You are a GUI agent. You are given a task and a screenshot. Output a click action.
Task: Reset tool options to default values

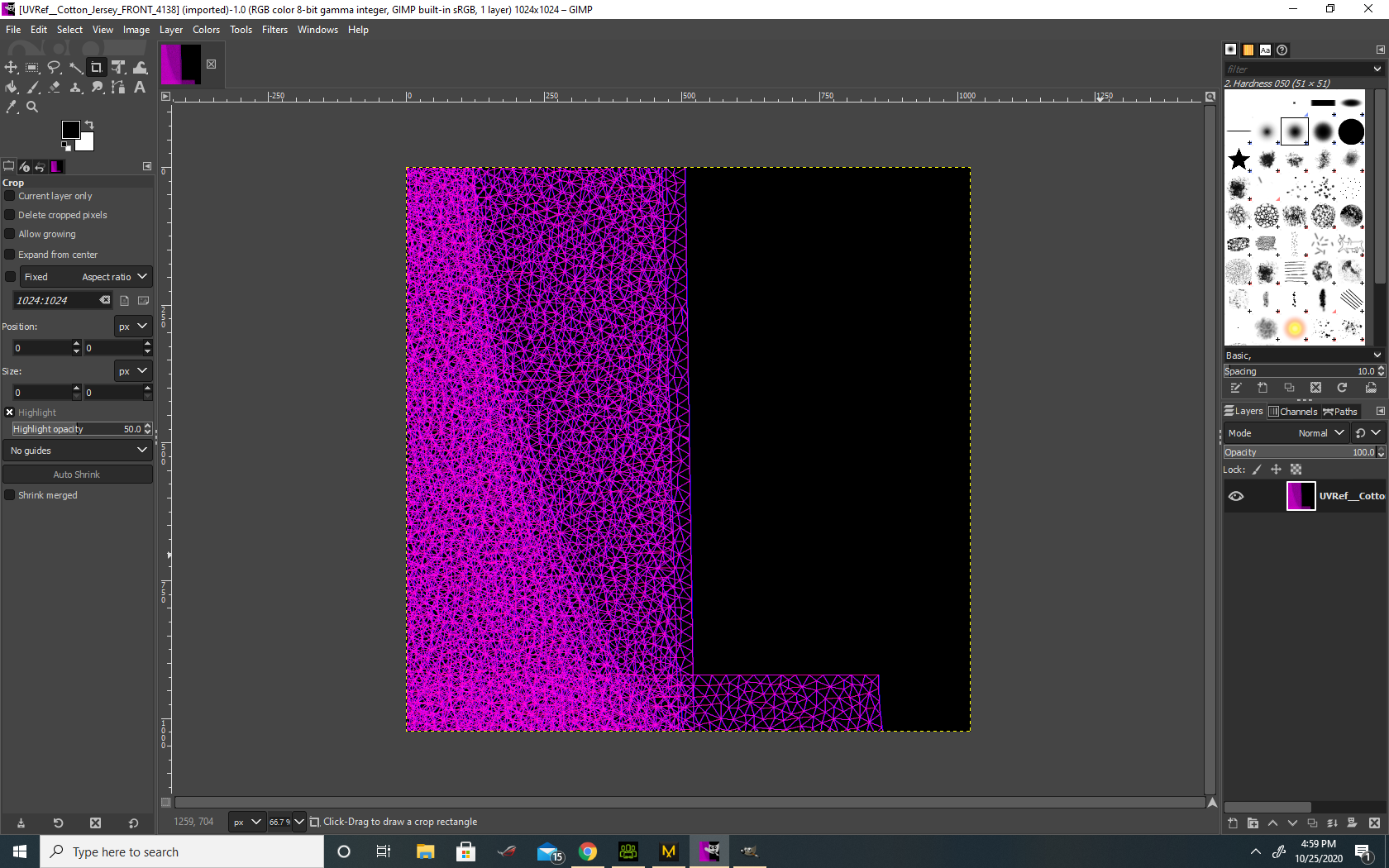[133, 823]
